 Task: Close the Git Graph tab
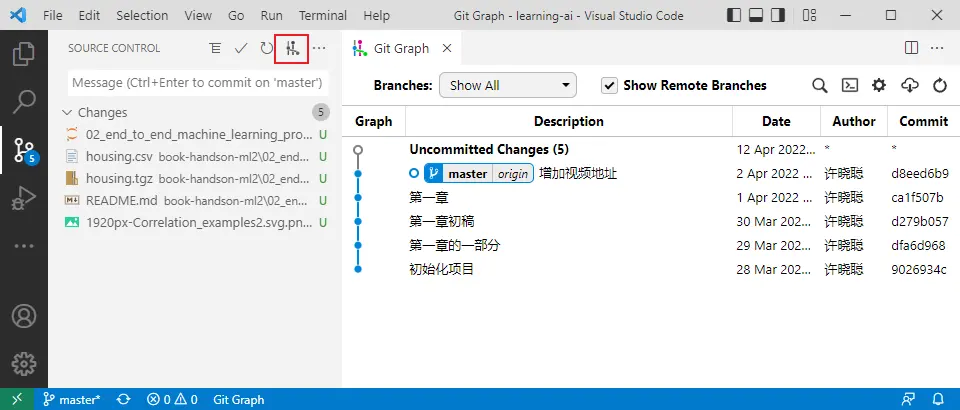click(447, 48)
